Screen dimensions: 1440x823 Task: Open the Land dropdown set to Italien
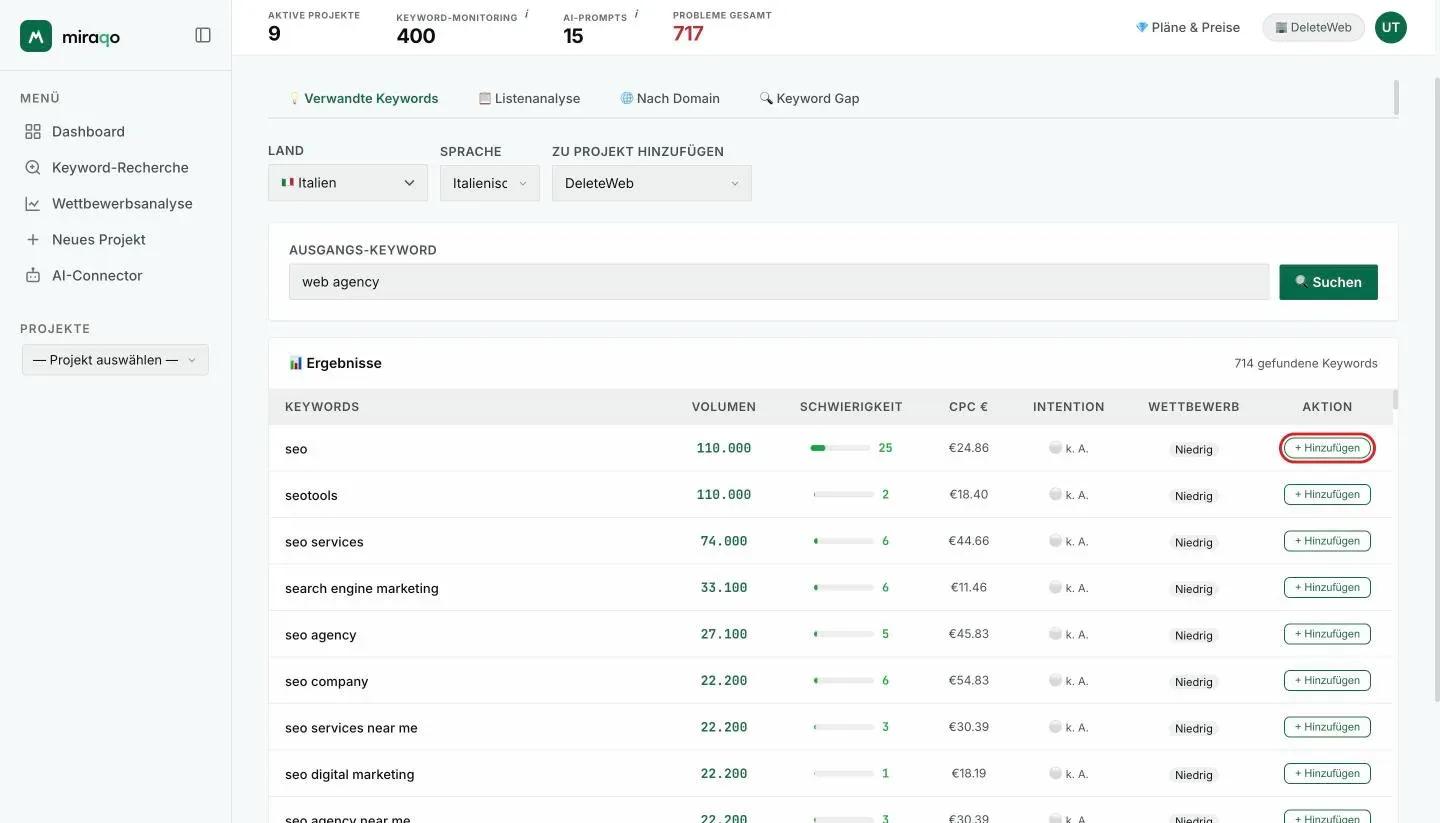(x=348, y=183)
